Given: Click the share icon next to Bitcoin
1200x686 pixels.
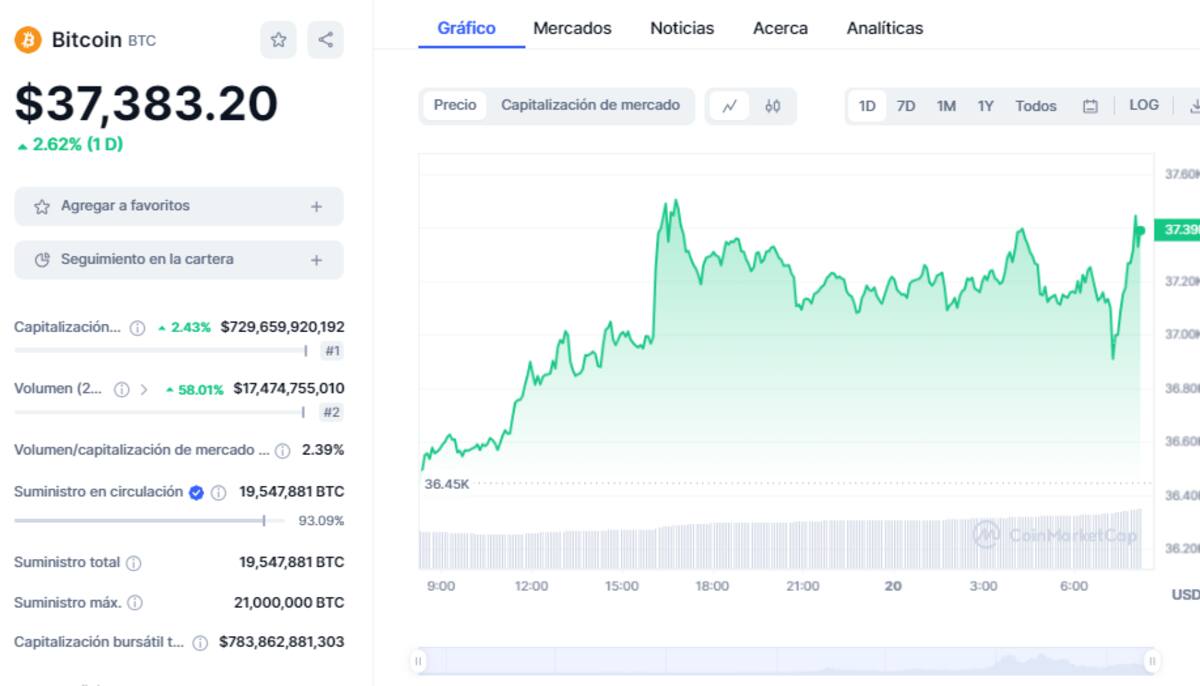Looking at the screenshot, I should 325,40.
